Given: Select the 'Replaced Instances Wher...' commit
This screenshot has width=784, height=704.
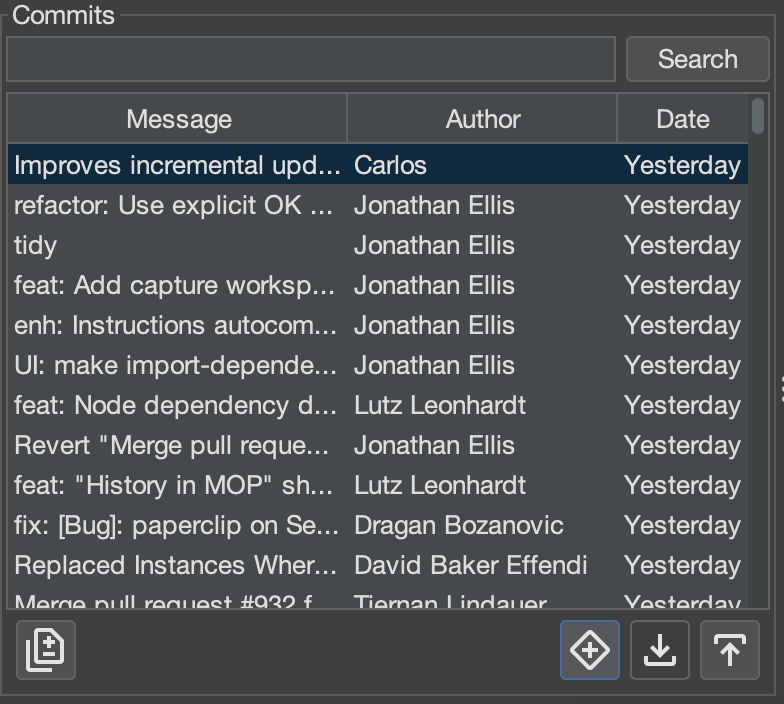Looking at the screenshot, I should click(x=177, y=565).
